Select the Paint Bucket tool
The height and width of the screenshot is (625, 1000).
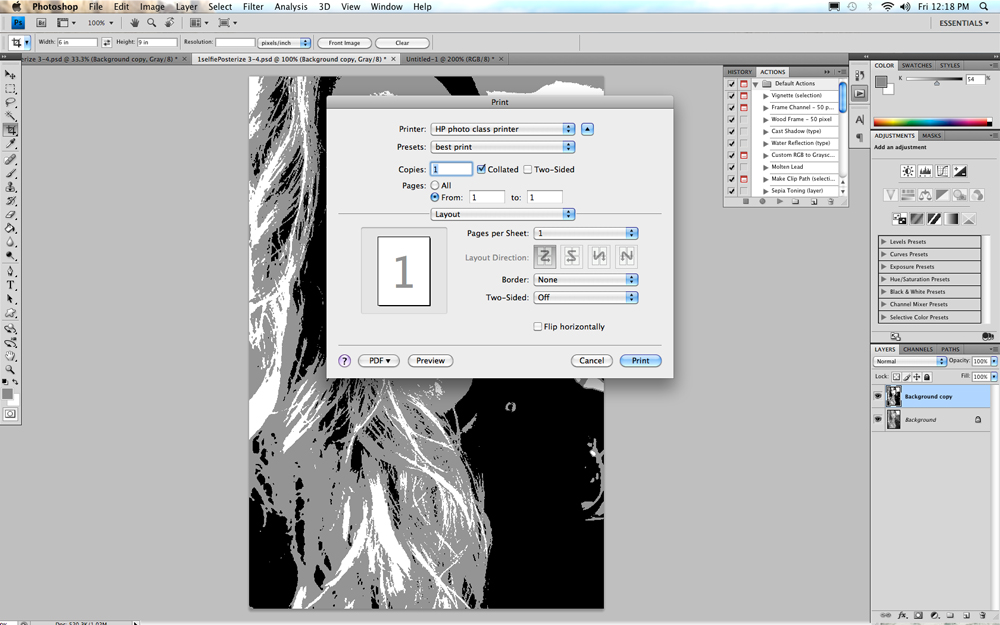tap(10, 228)
